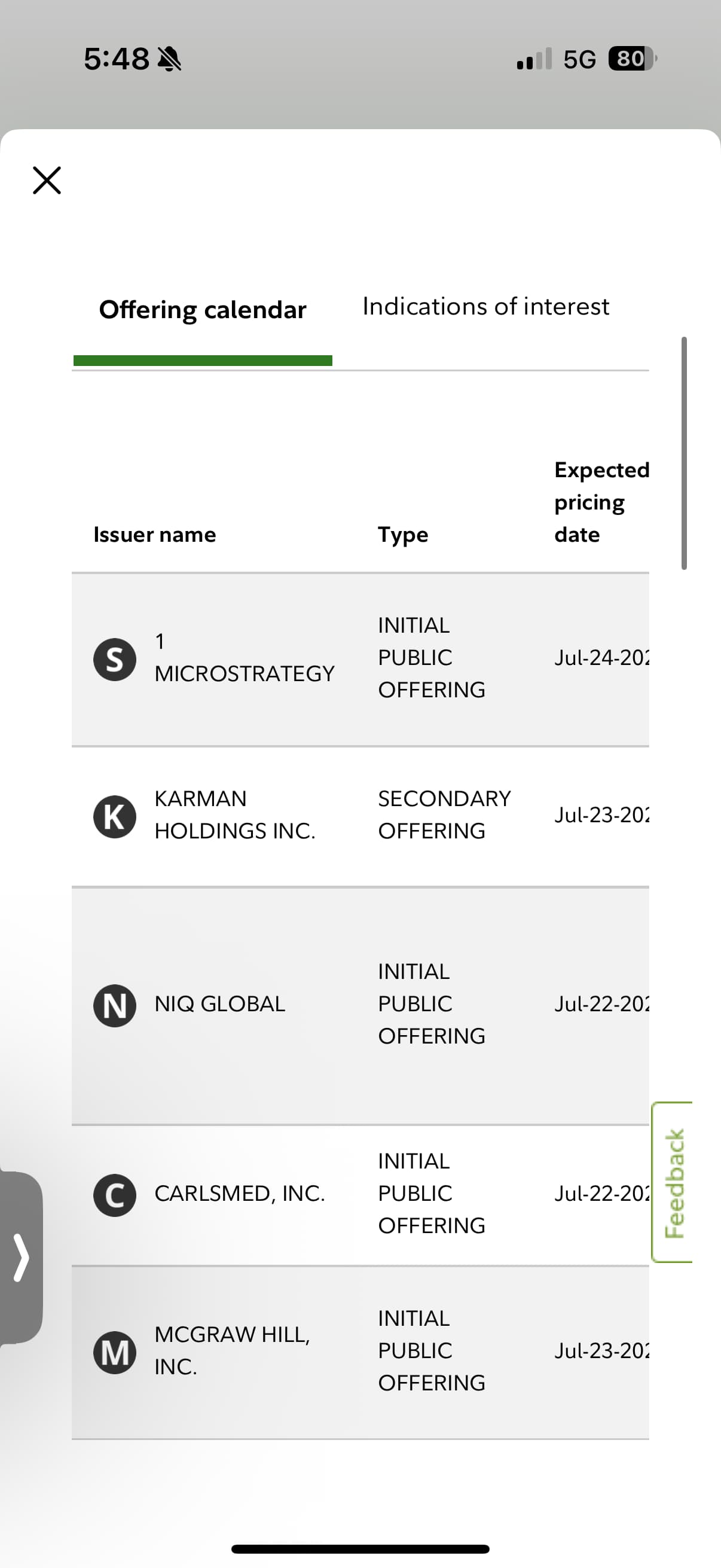Sort by Type column header
Screen dimensions: 721x1568
pos(403,535)
